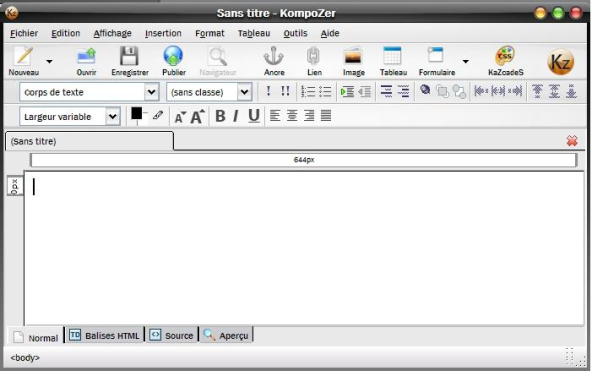Click the Nouveau new page icon
Viewport: 592px width, 371px height.
click(23, 61)
